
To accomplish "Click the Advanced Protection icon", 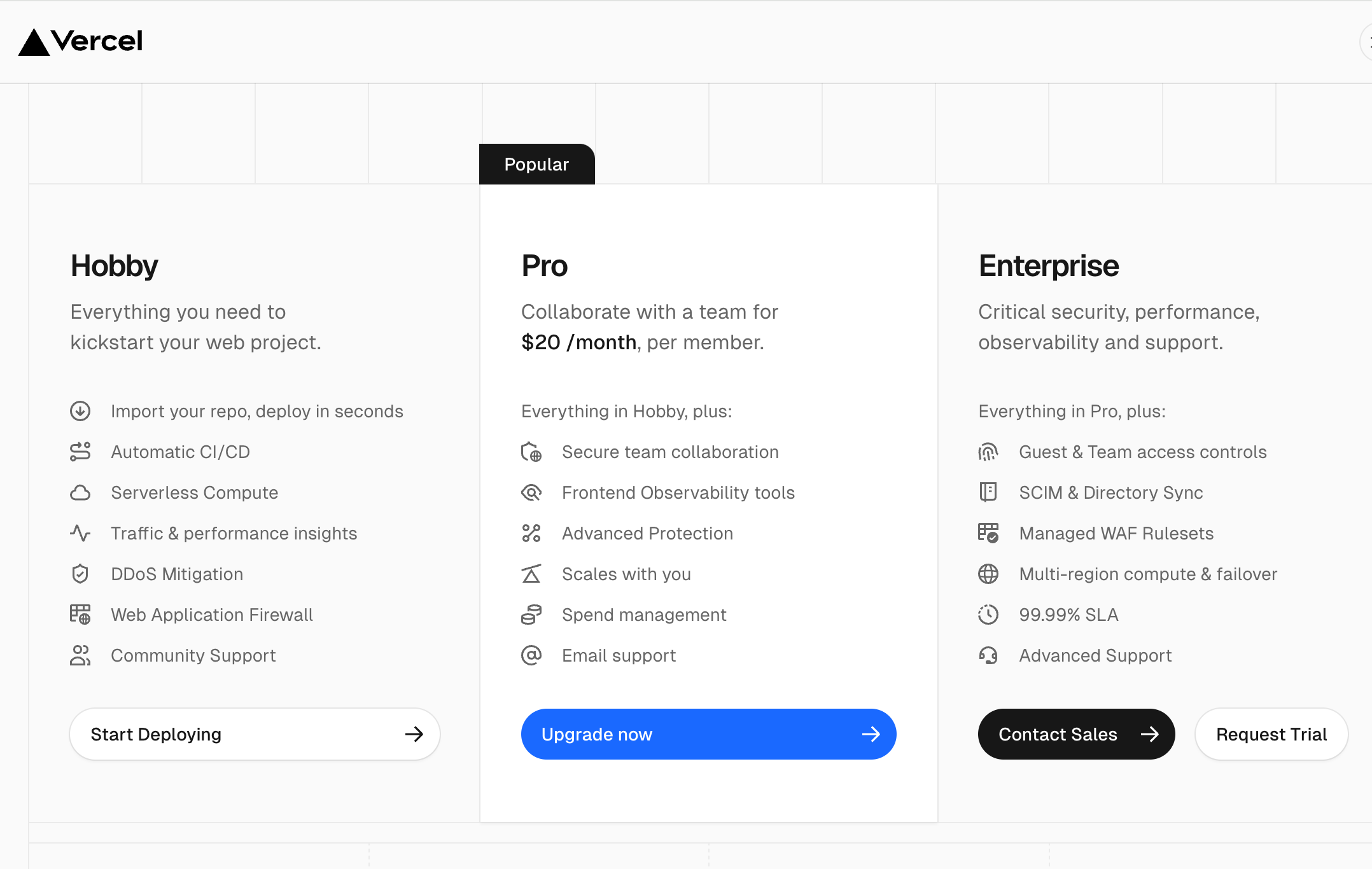I will click(531, 533).
